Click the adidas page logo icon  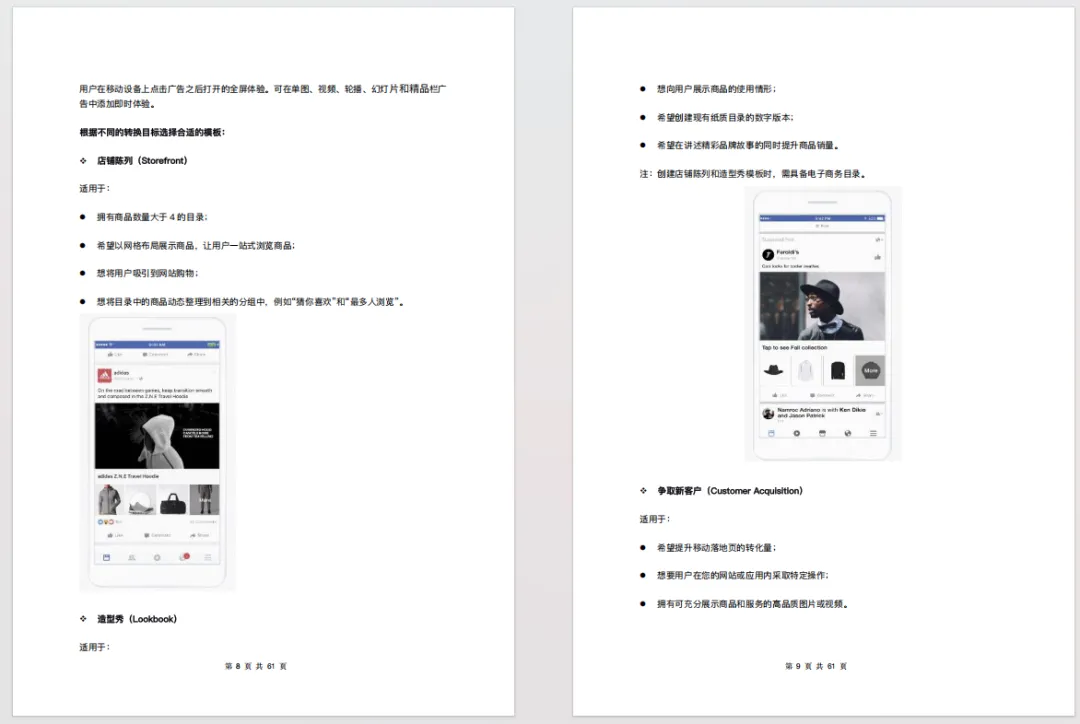[105, 374]
